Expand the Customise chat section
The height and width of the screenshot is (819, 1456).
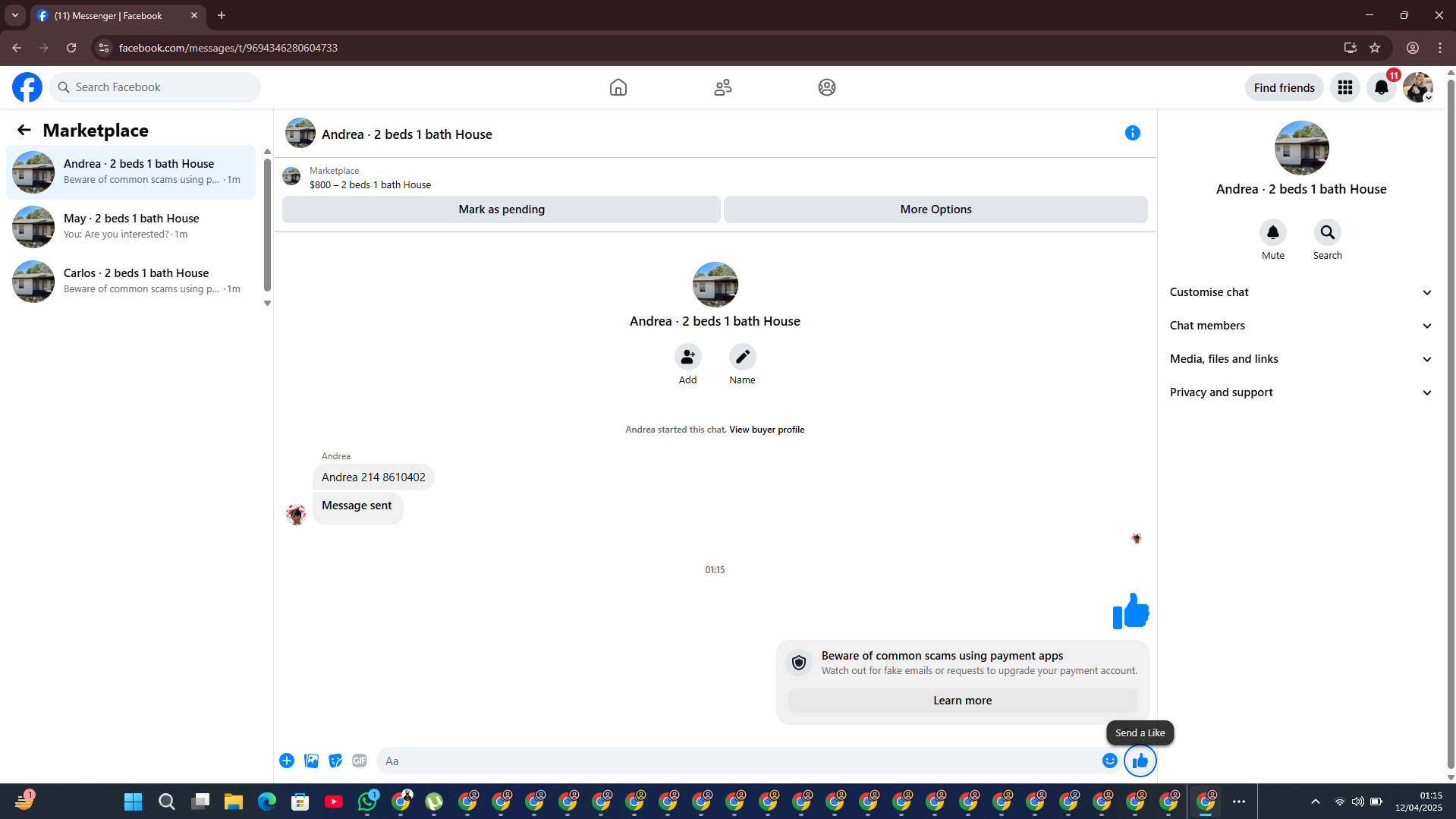coord(1301,292)
